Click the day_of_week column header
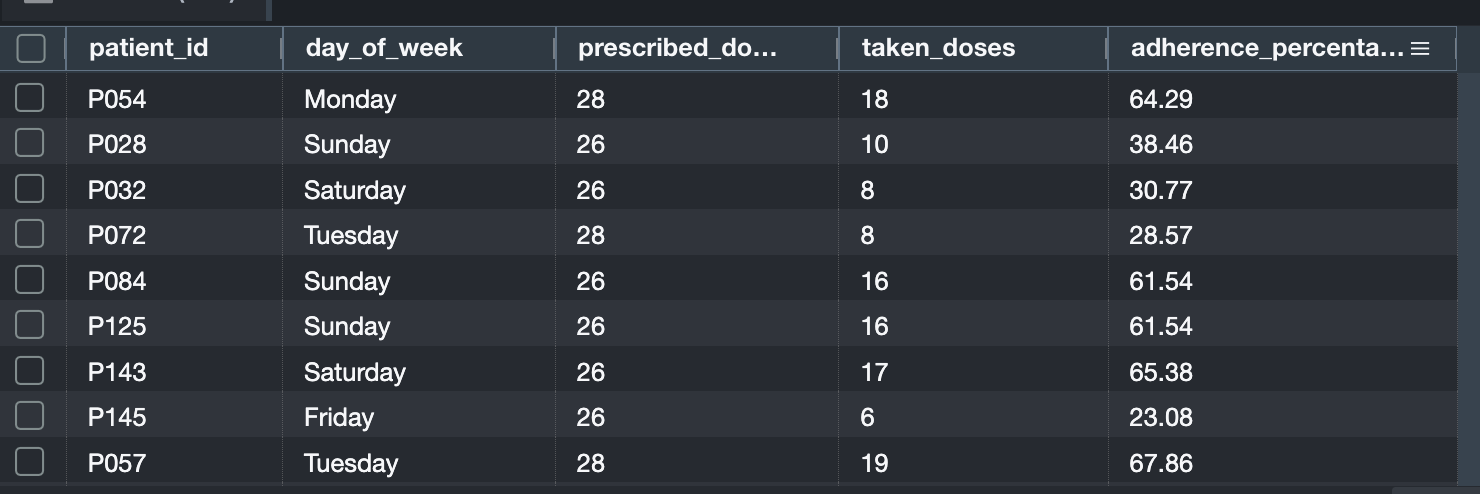This screenshot has height=494, width=1480. click(384, 48)
